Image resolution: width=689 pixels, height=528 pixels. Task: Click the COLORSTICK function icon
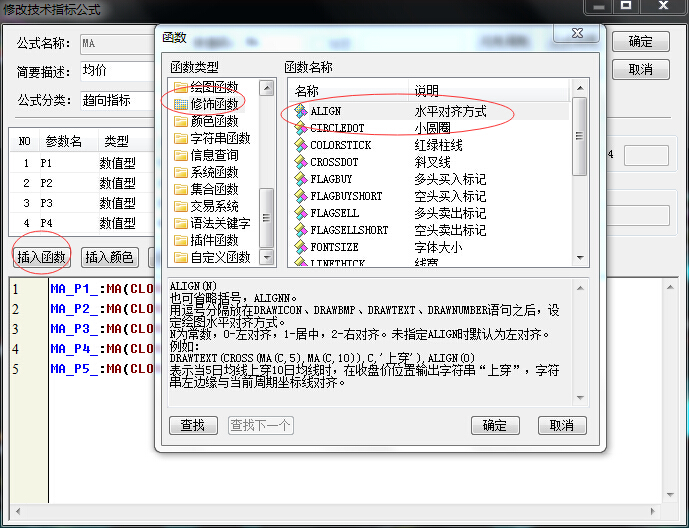click(x=299, y=146)
